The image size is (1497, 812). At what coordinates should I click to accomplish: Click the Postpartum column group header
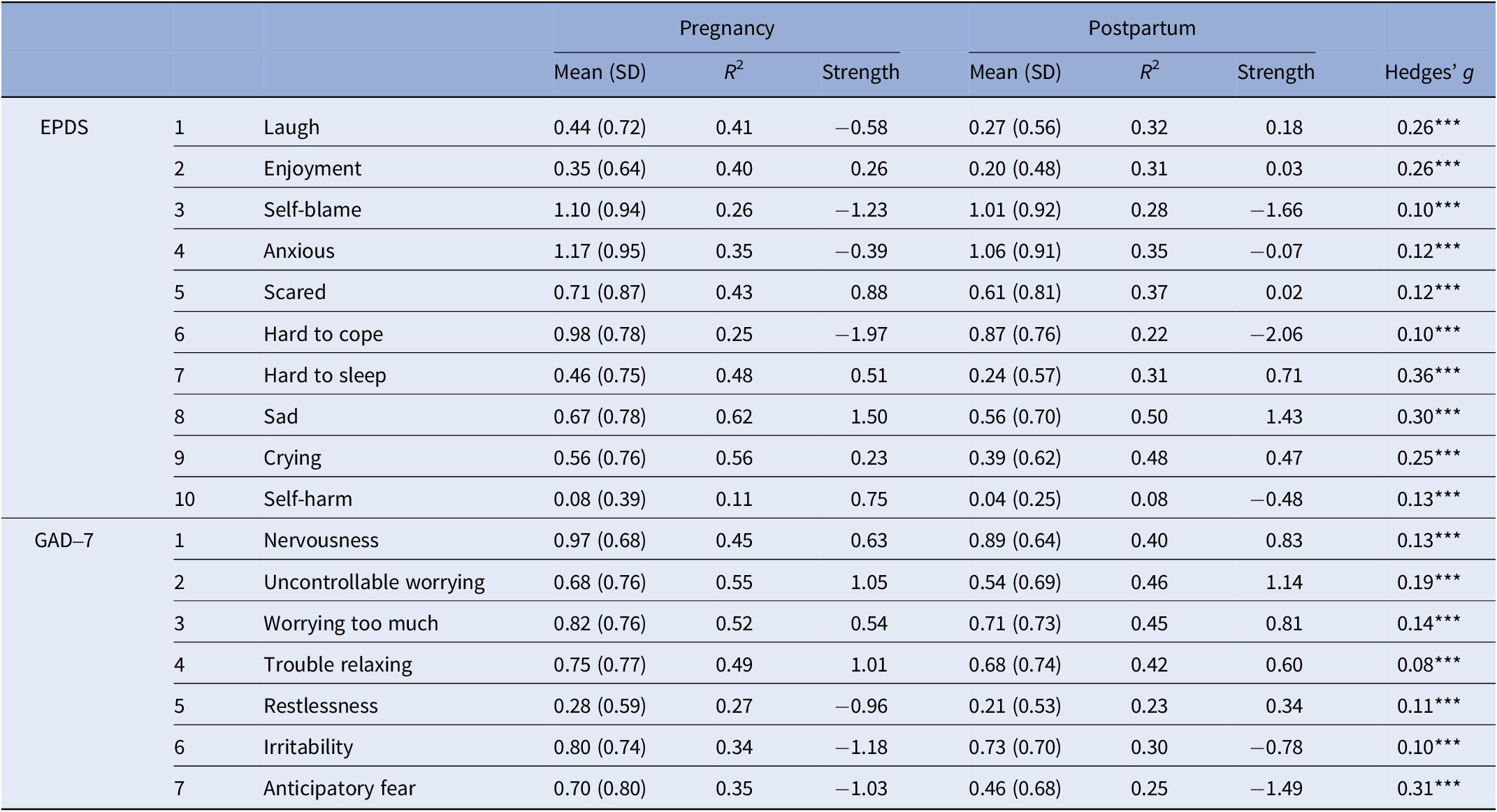pos(1142,28)
